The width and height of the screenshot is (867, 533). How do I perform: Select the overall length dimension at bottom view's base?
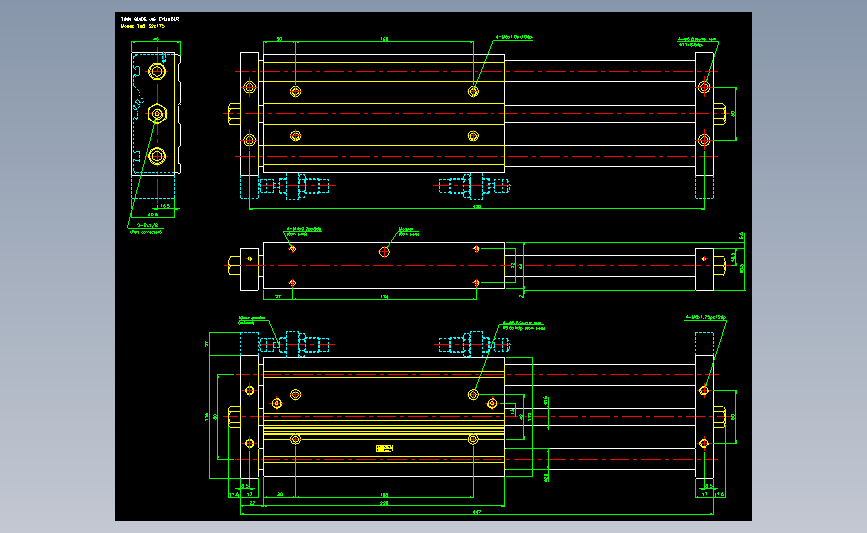click(x=477, y=512)
